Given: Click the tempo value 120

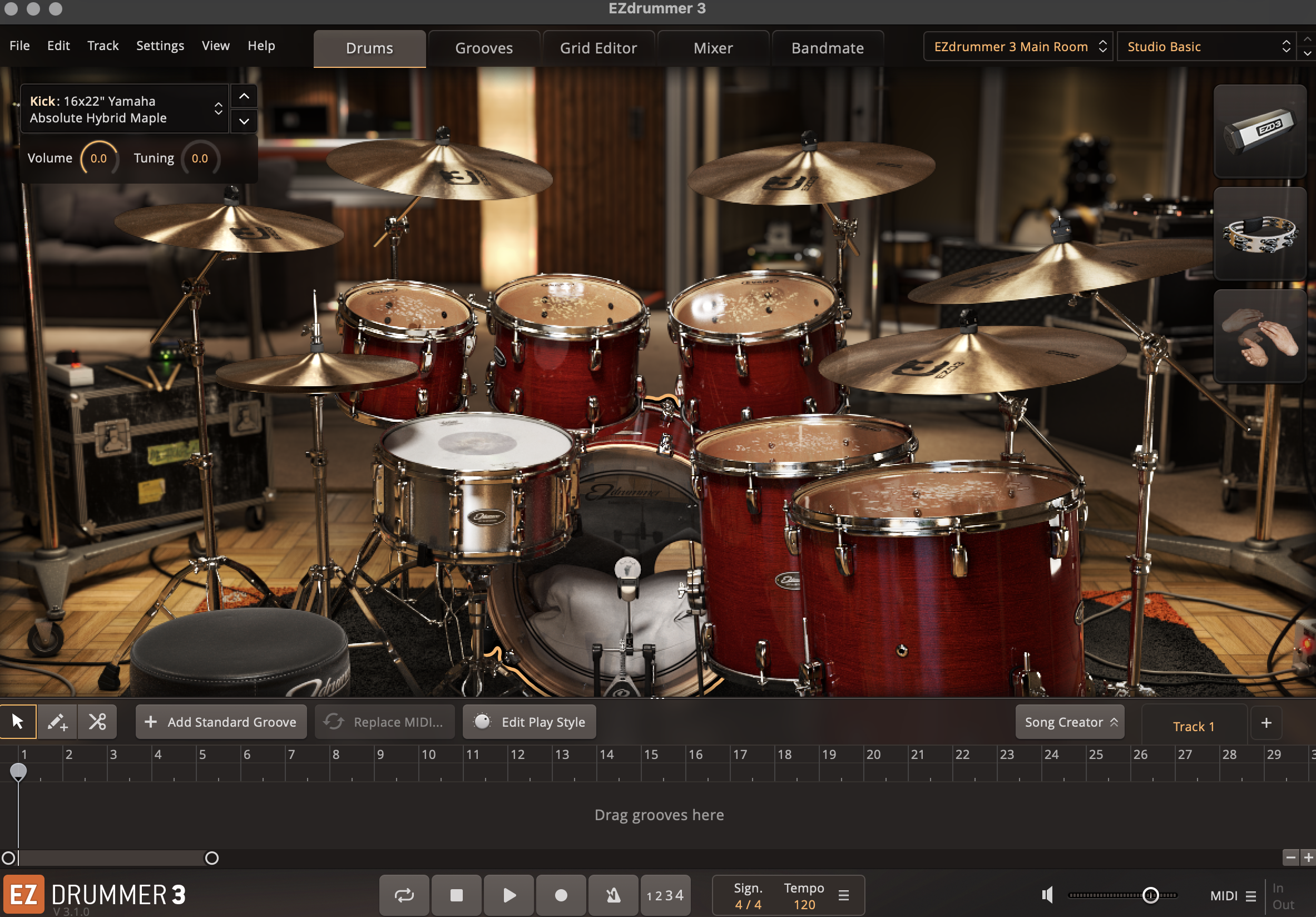Looking at the screenshot, I should click(x=804, y=904).
